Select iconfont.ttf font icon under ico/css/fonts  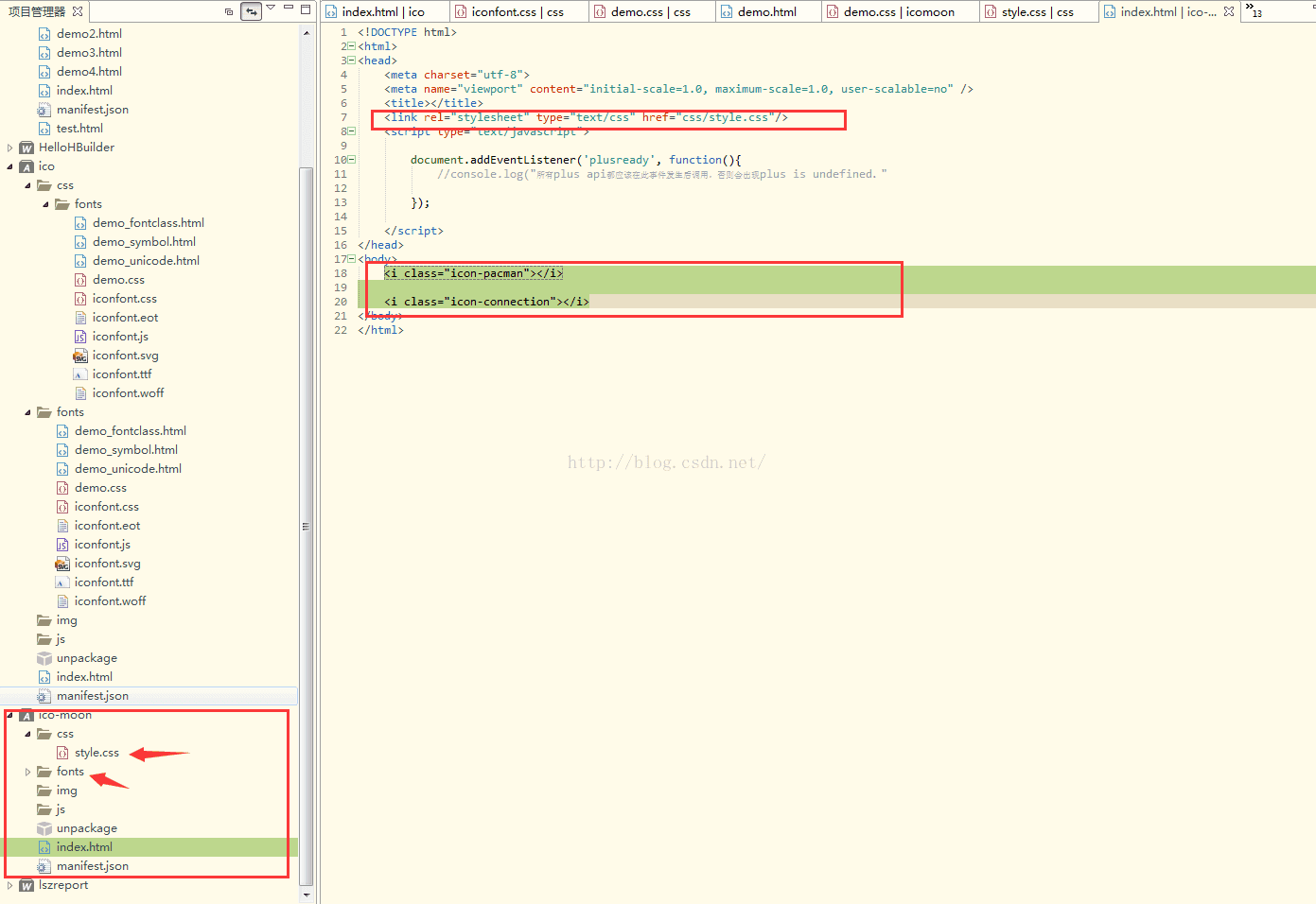[80, 374]
